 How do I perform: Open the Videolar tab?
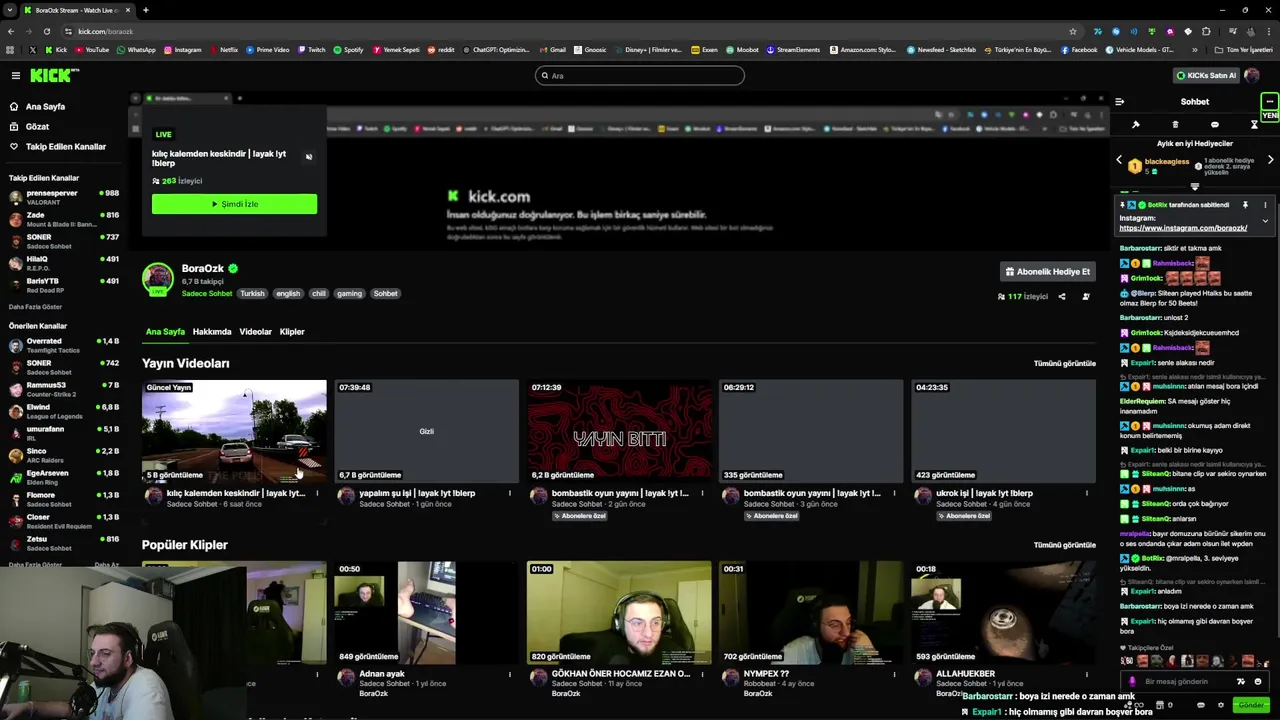255,332
